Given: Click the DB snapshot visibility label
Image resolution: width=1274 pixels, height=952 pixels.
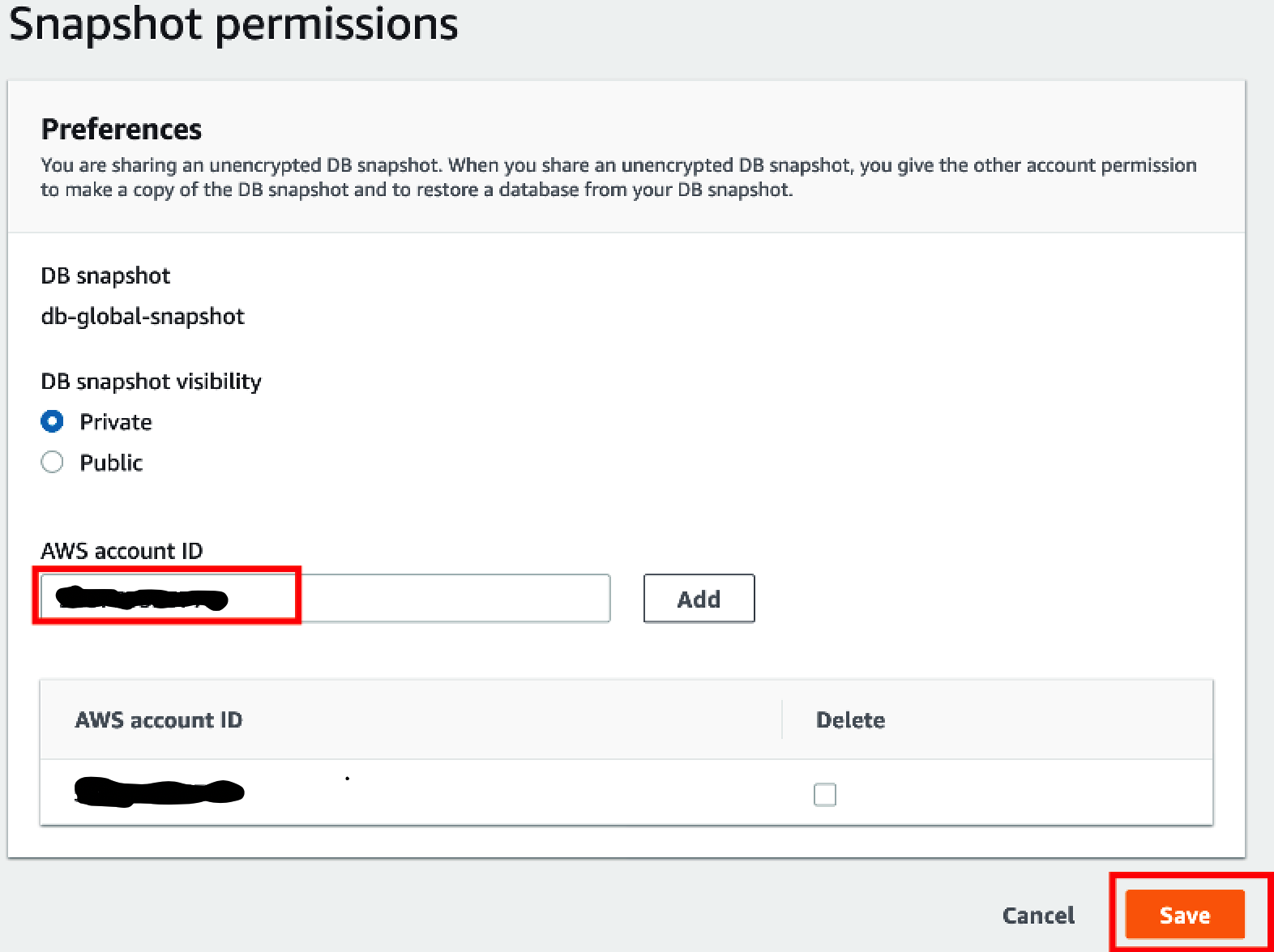Looking at the screenshot, I should (151, 381).
